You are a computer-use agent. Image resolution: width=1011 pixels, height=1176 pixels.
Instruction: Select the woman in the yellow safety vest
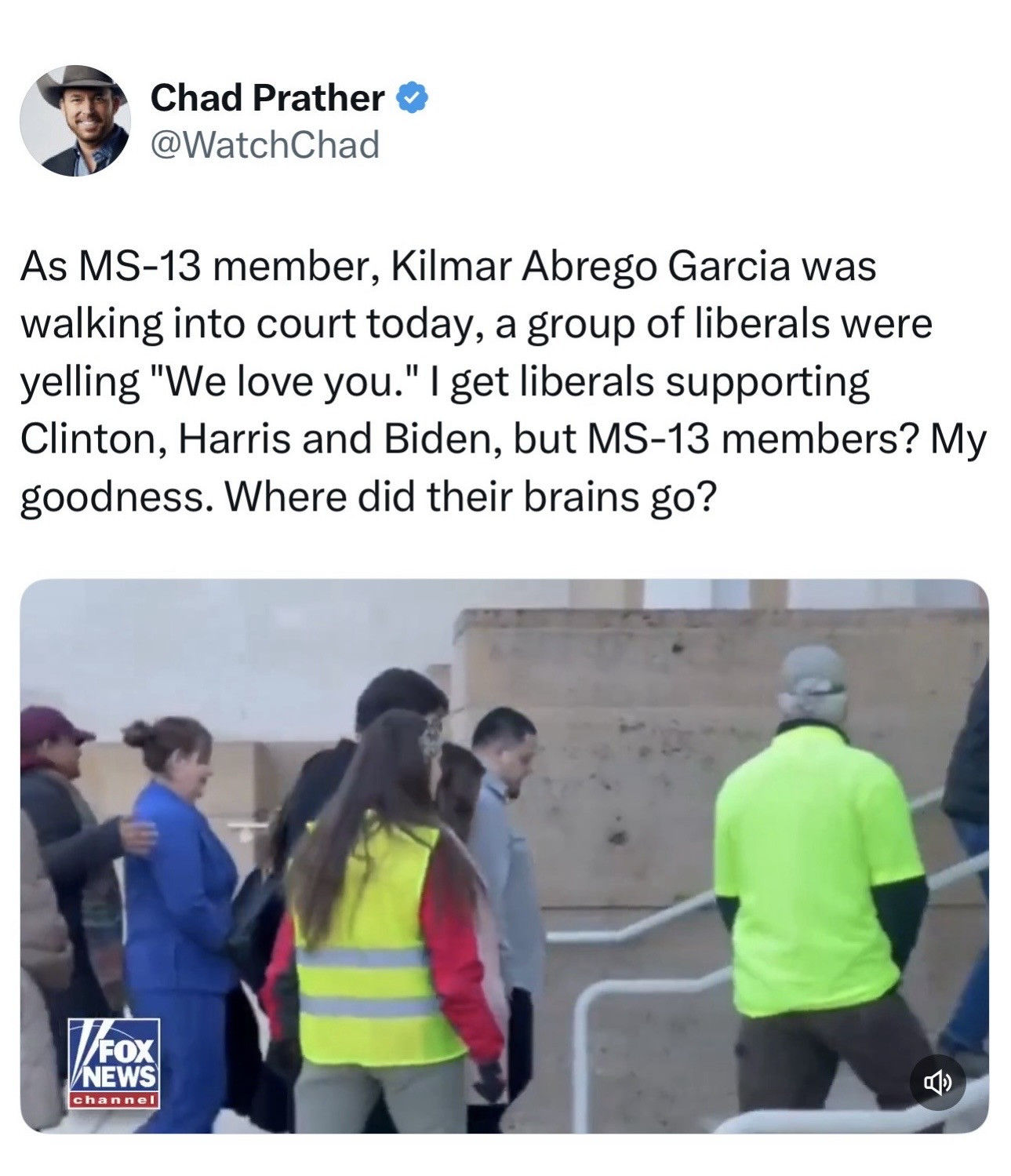[x=388, y=926]
